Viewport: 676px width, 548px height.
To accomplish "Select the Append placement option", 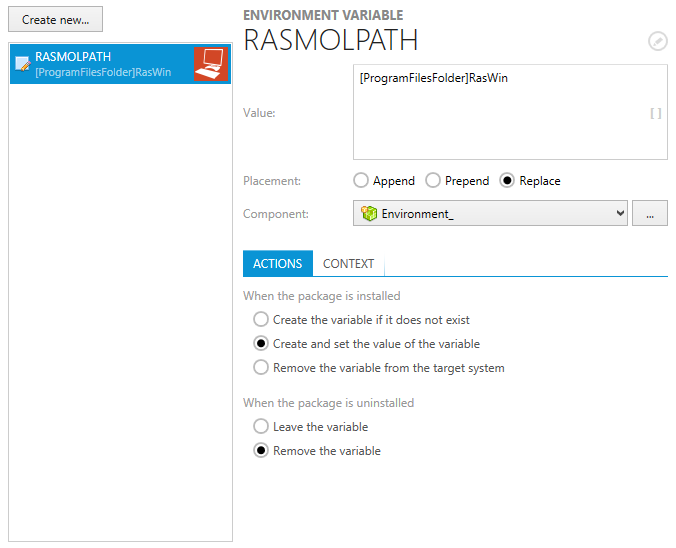I will (x=361, y=181).
